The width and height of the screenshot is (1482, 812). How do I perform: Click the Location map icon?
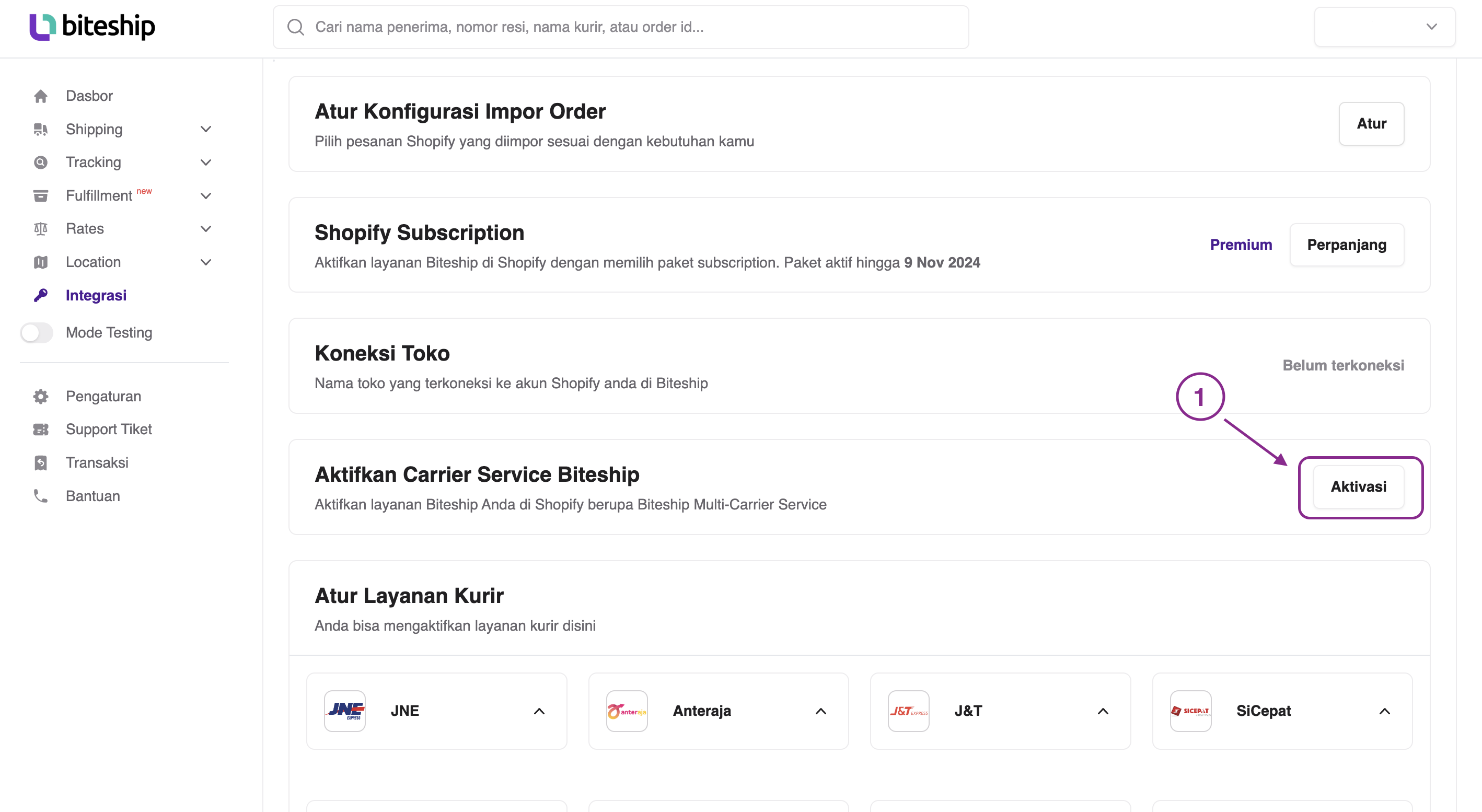pyautogui.click(x=40, y=262)
